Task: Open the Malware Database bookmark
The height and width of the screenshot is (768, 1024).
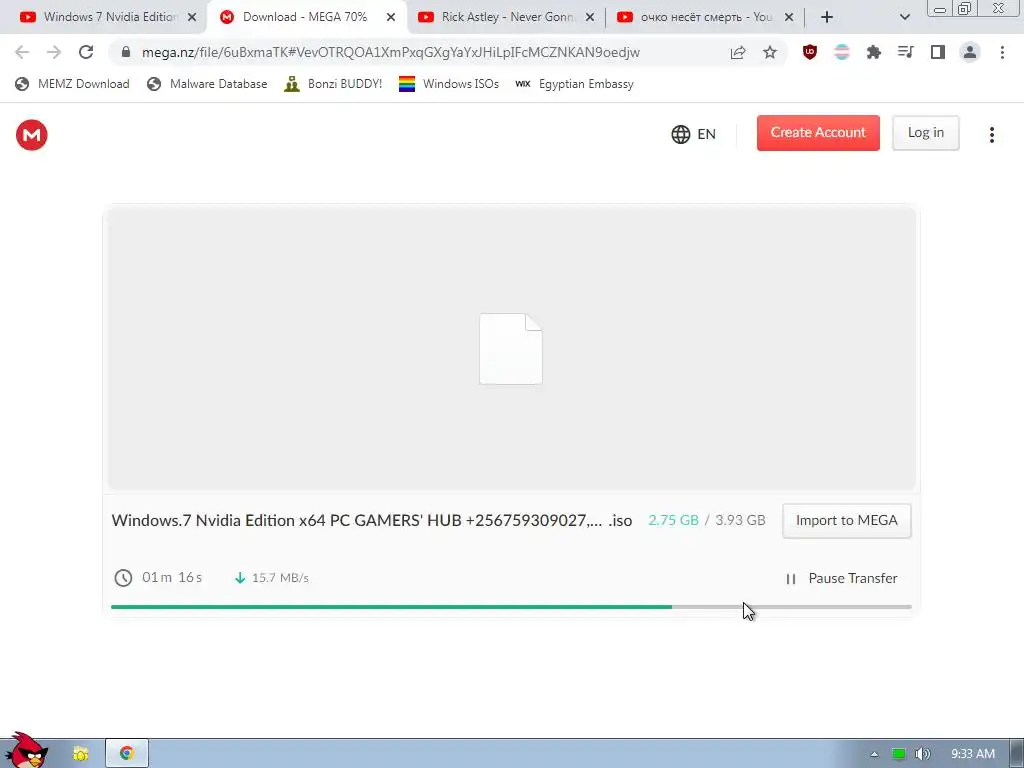Action: pyautogui.click(x=208, y=84)
